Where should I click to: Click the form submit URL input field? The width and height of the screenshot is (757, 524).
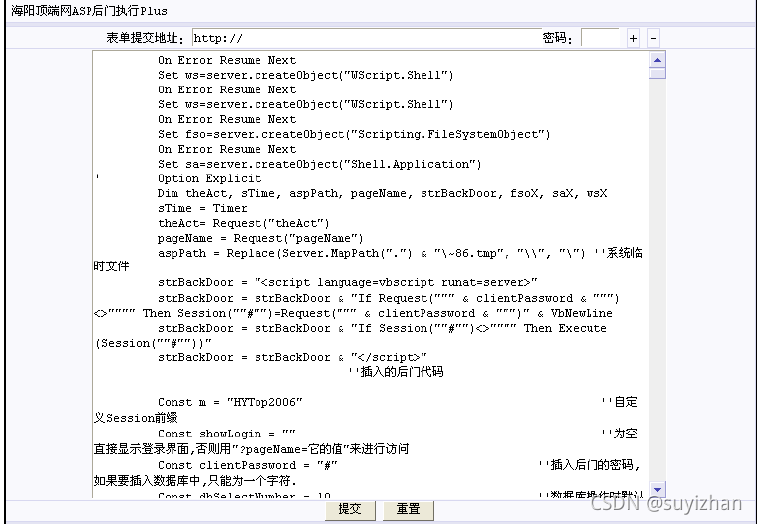tap(367, 38)
